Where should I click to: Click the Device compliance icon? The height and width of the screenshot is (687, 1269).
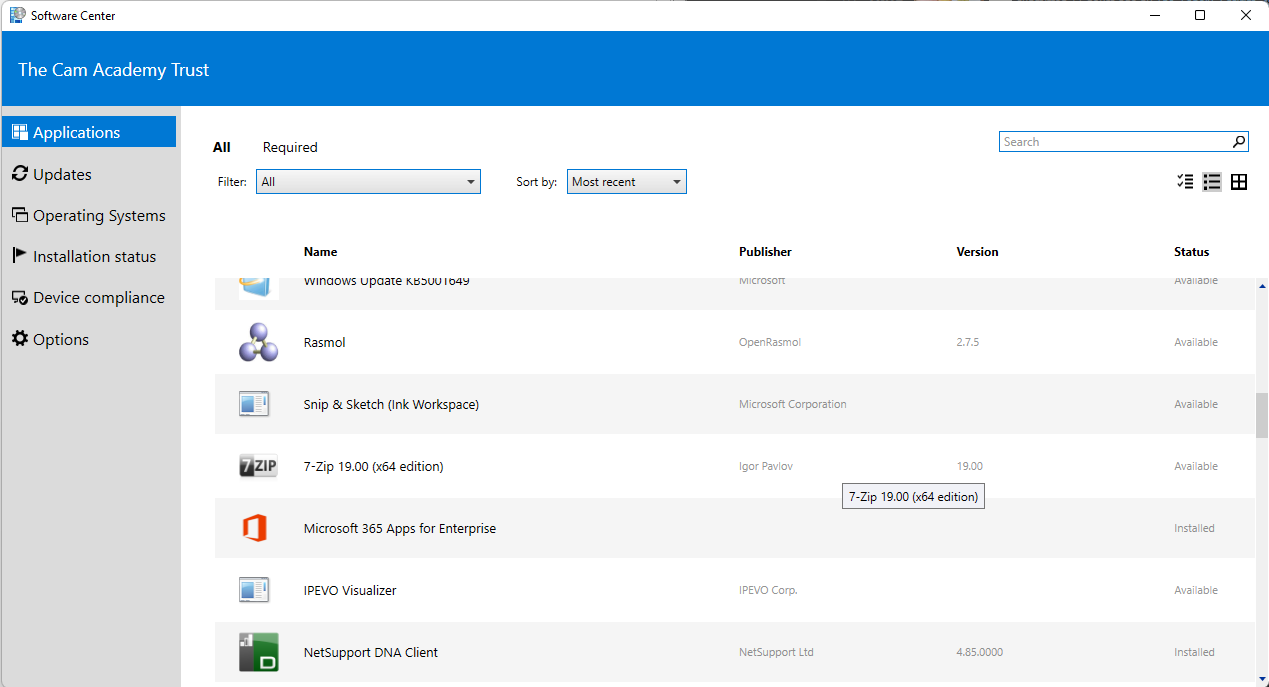[x=20, y=297]
